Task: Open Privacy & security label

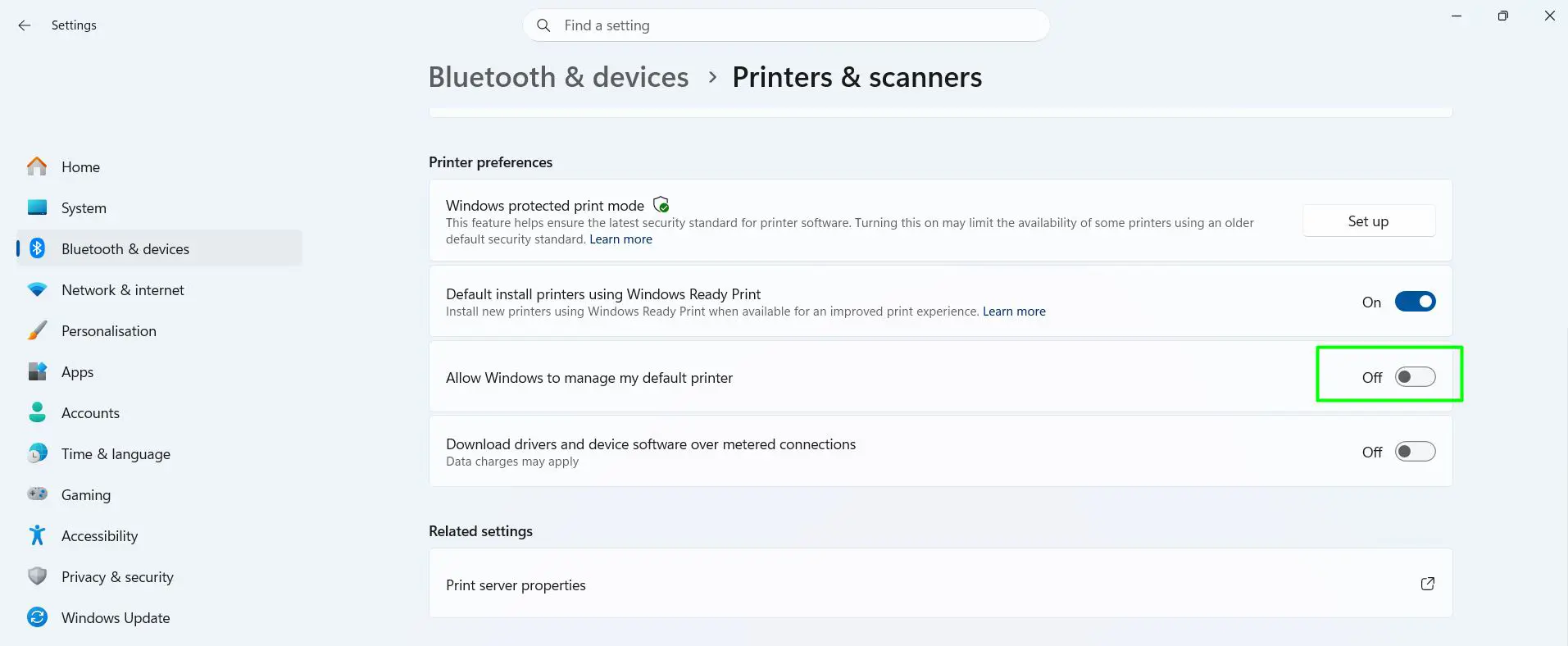Action: (x=117, y=577)
